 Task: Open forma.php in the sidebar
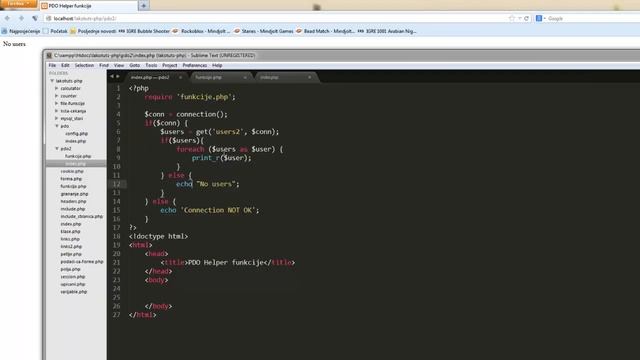click(x=71, y=179)
